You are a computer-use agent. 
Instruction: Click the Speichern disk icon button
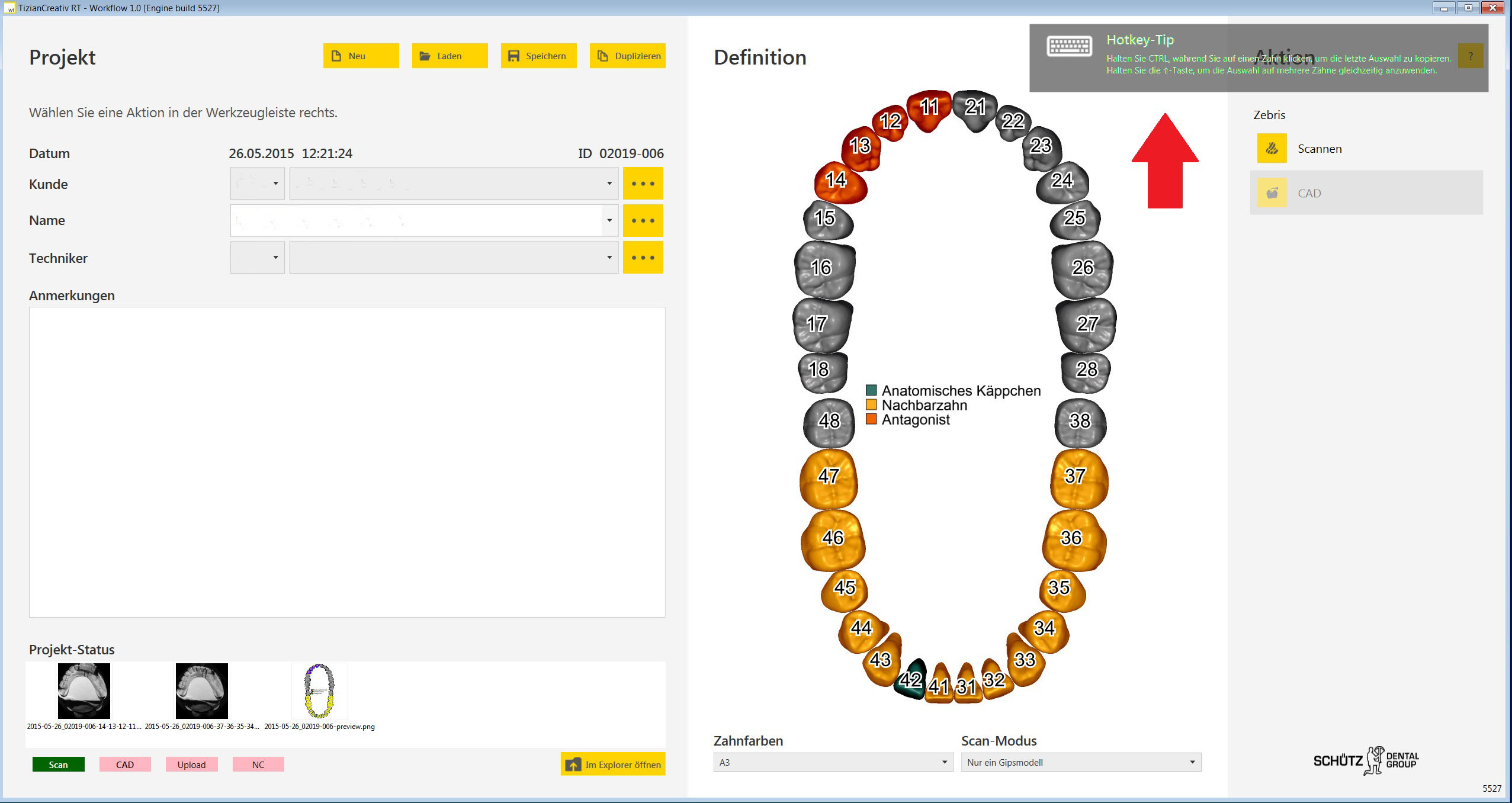[513, 56]
